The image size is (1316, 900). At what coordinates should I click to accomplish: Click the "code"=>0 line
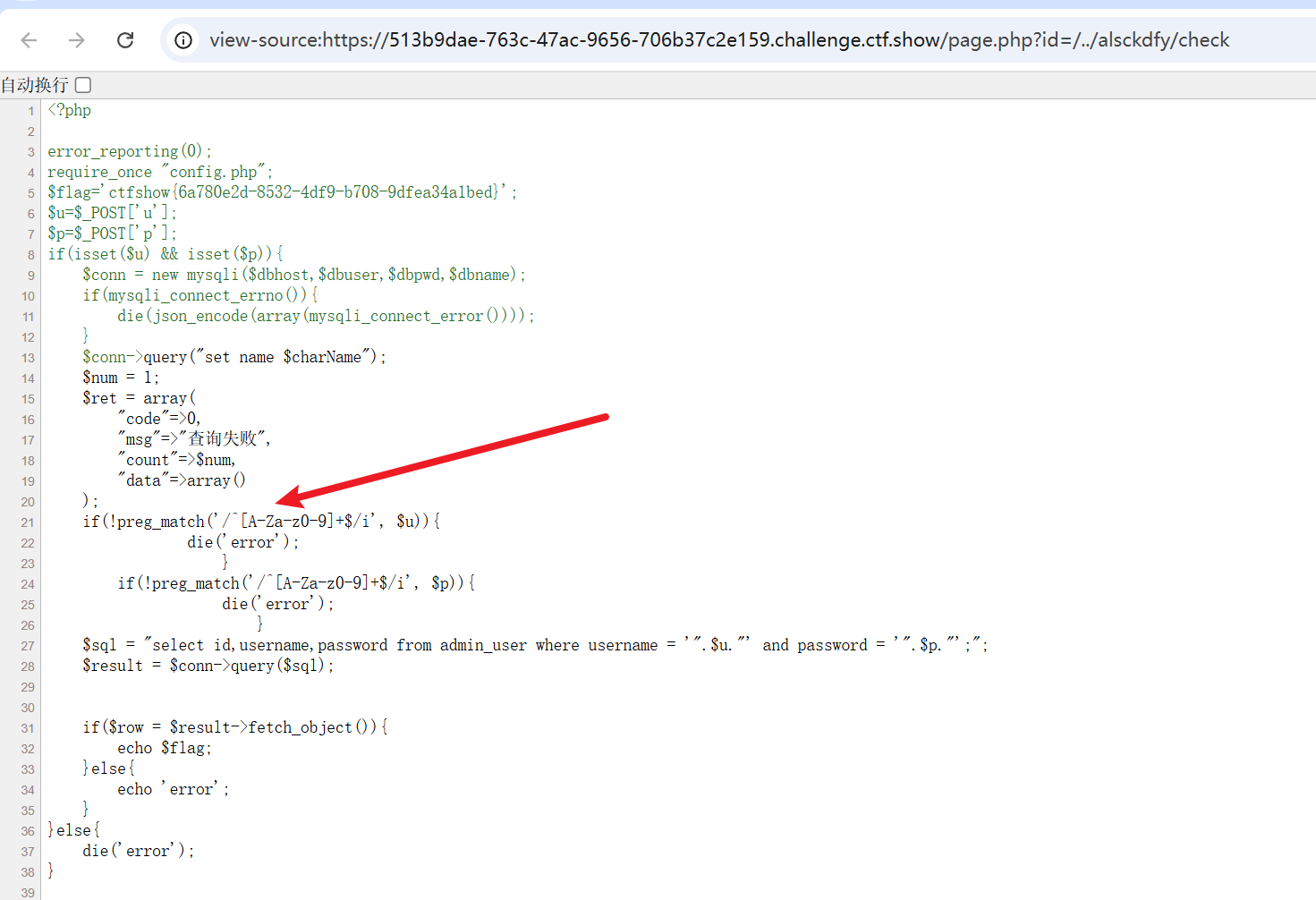(x=159, y=419)
